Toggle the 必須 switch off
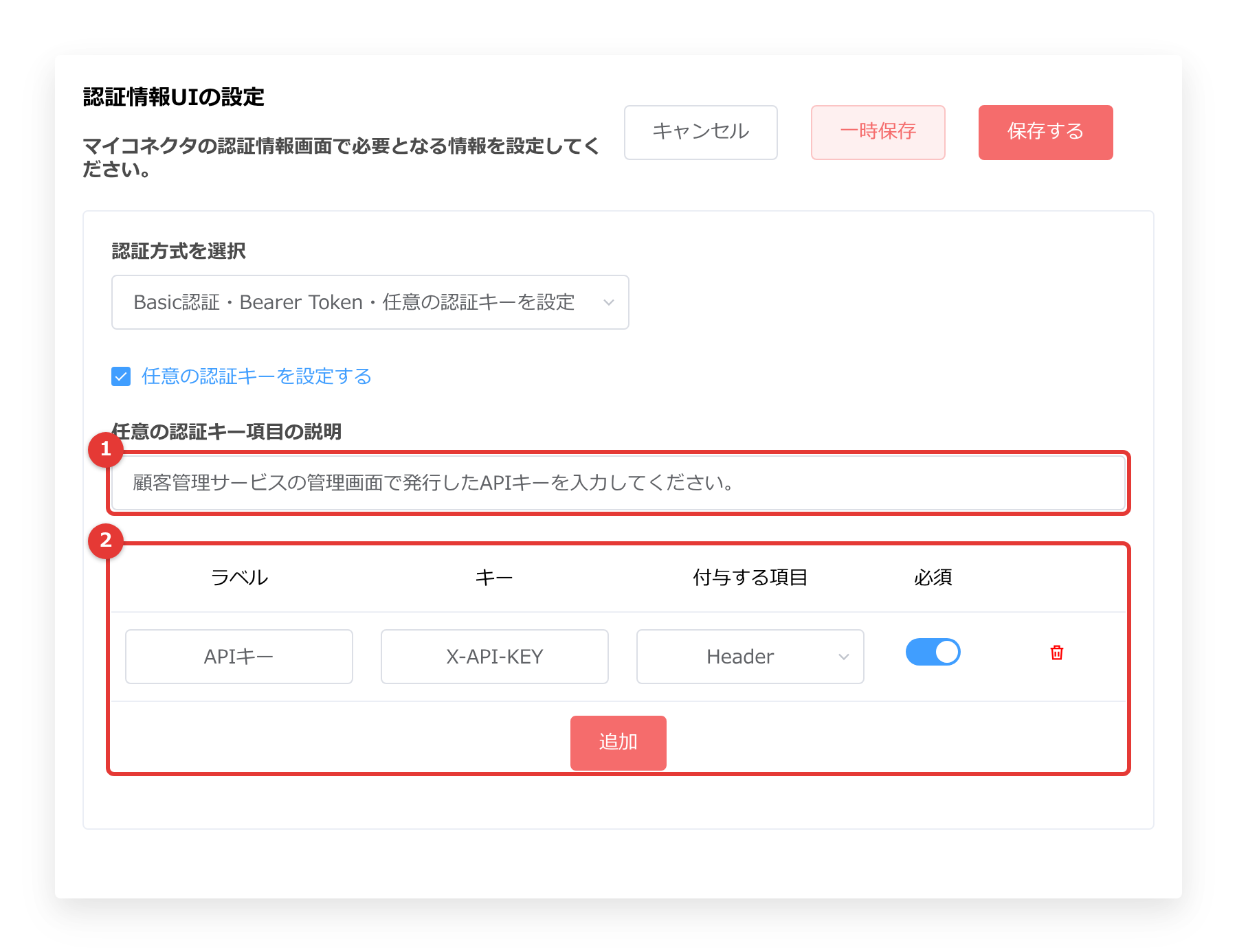 [933, 652]
